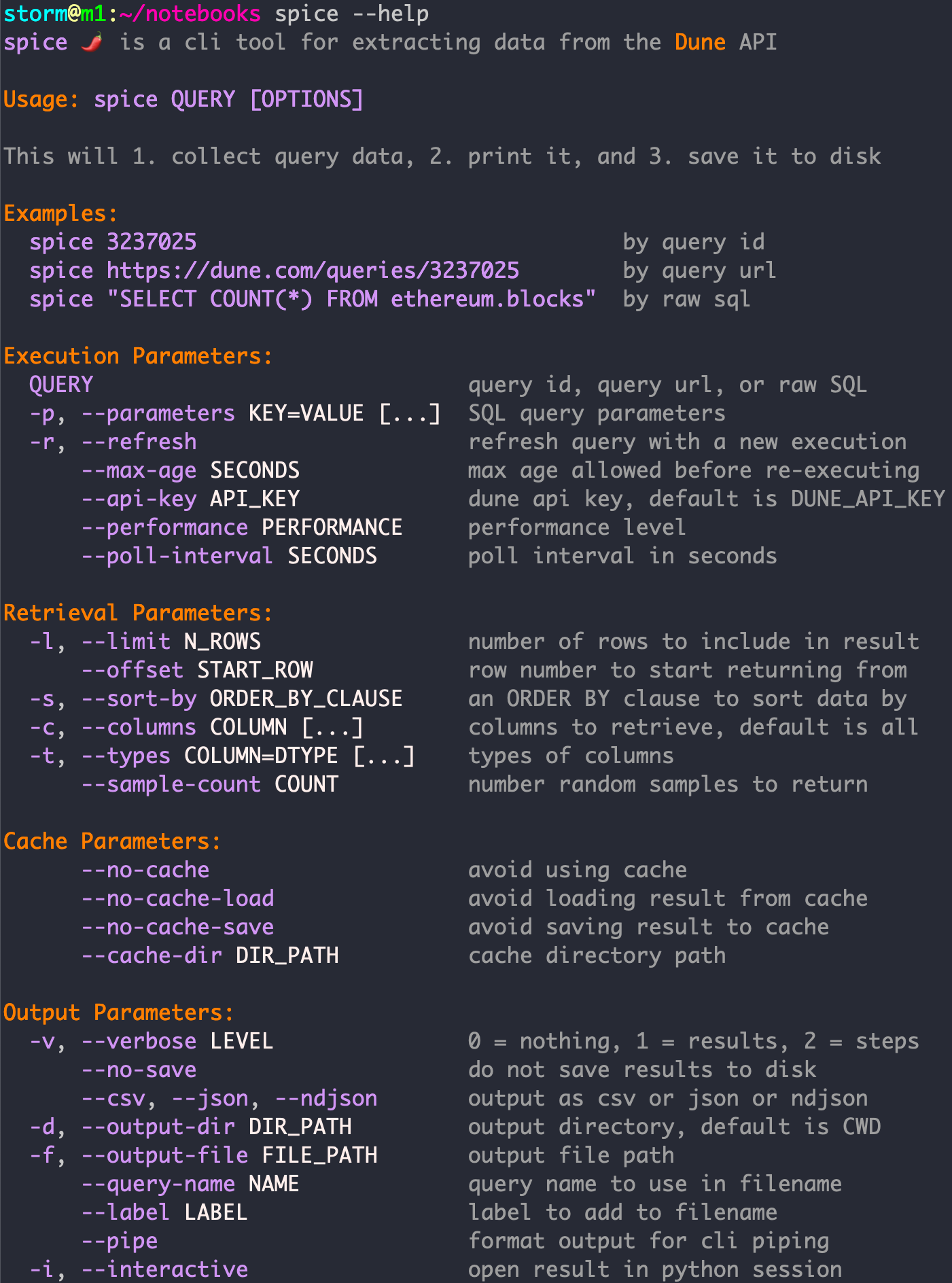Click the Cache Parameters heading
This screenshot has height=1283, width=952.
click(112, 841)
